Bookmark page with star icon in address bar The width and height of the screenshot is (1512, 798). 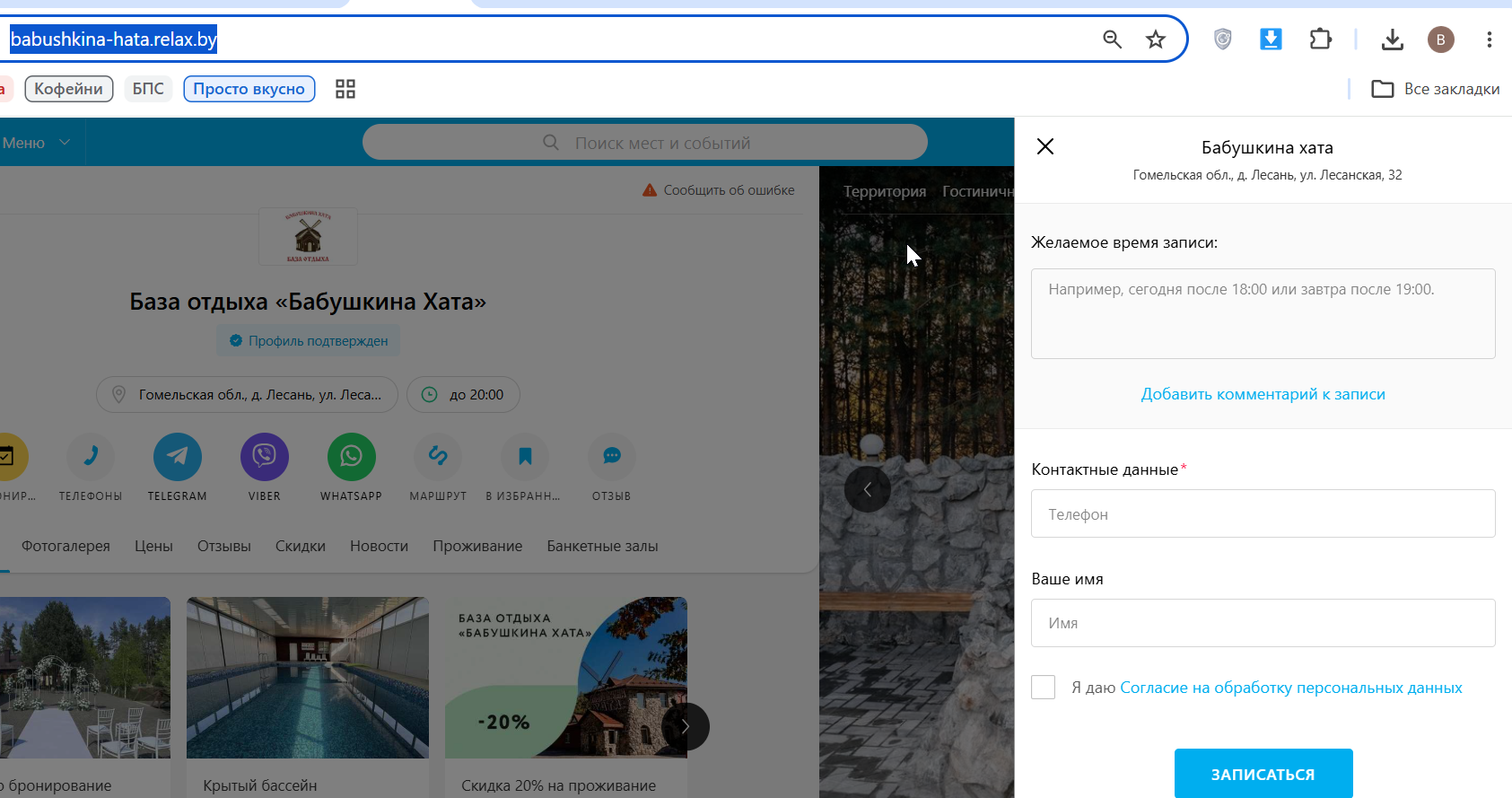pos(1156,39)
